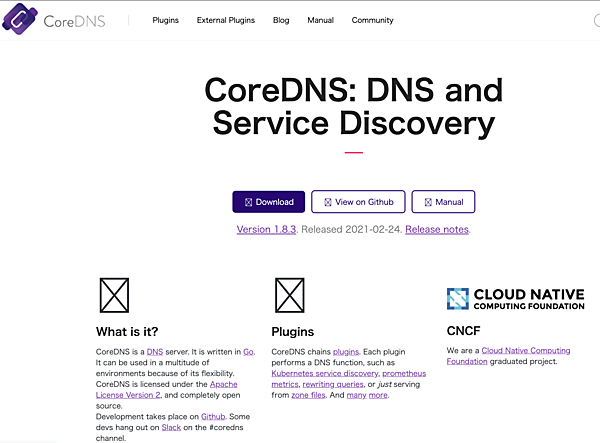Open the rewriting queries link
600x443 pixels.
pos(333,384)
